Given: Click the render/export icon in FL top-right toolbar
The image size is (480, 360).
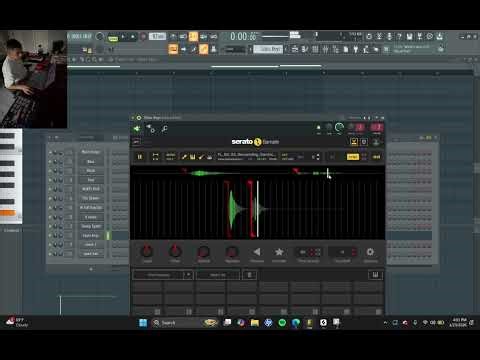Looking at the screenshot, I should pyautogui.click(x=420, y=36).
